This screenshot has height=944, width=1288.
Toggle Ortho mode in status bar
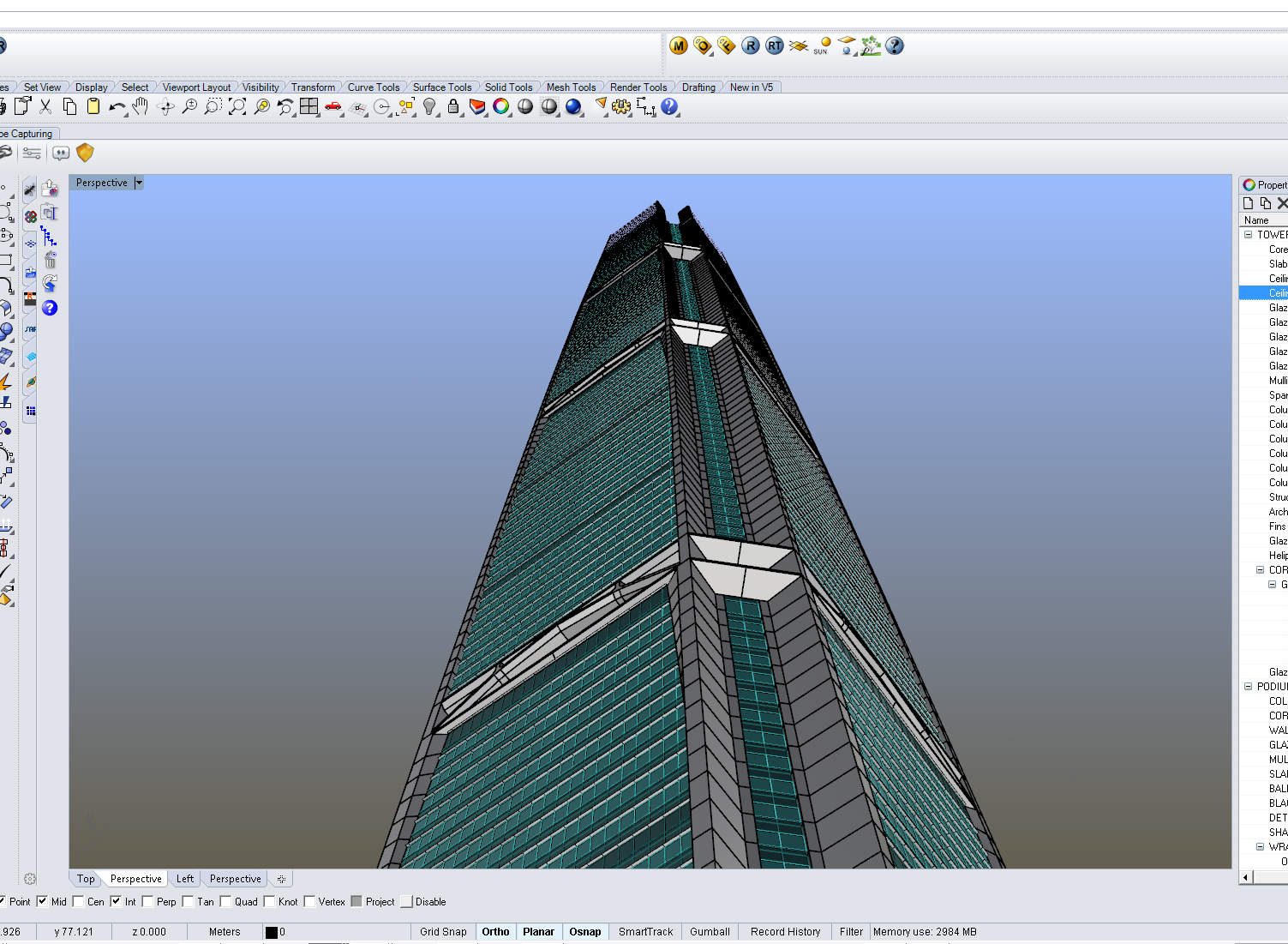(495, 932)
